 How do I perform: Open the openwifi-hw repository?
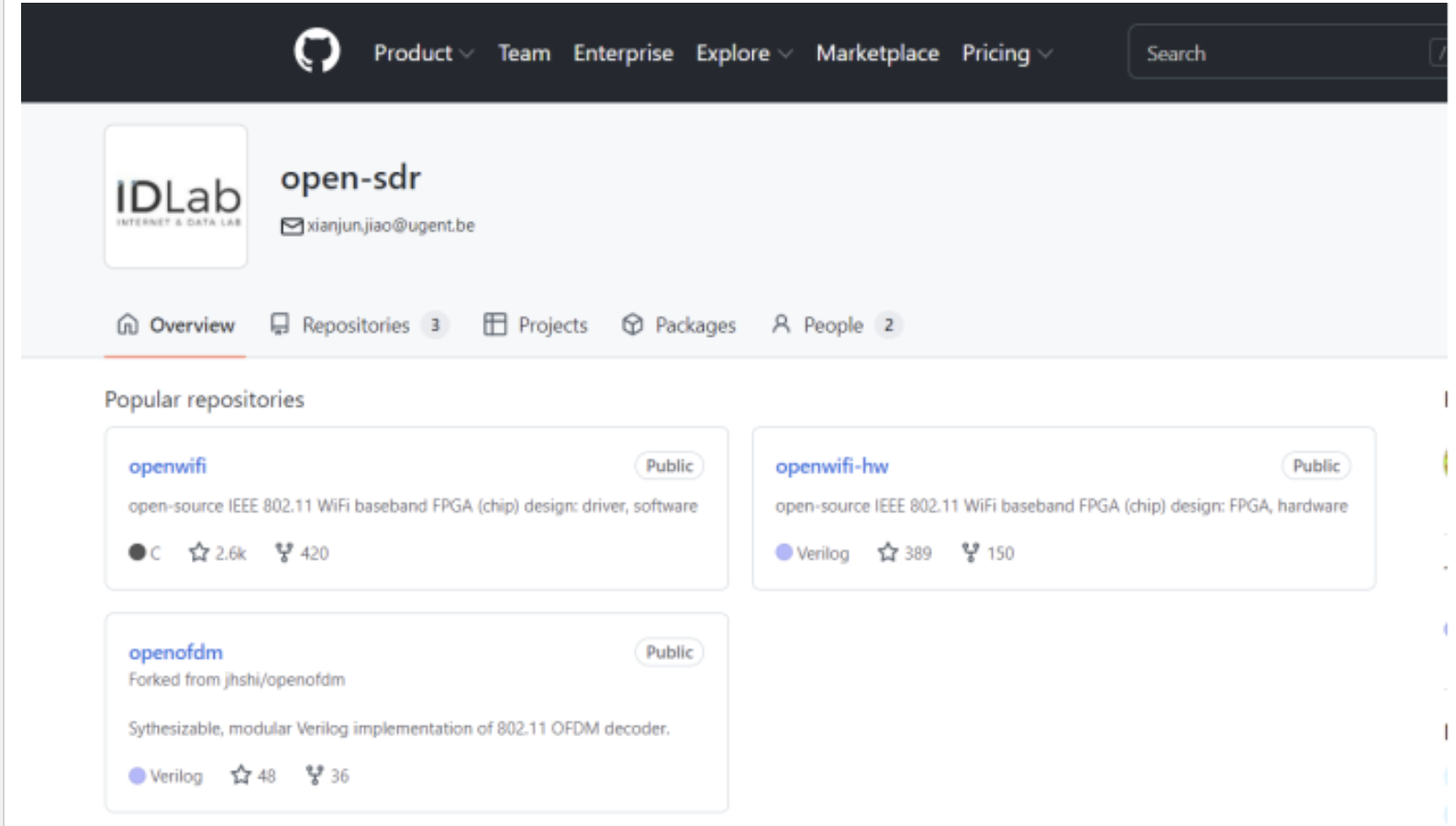[831, 466]
